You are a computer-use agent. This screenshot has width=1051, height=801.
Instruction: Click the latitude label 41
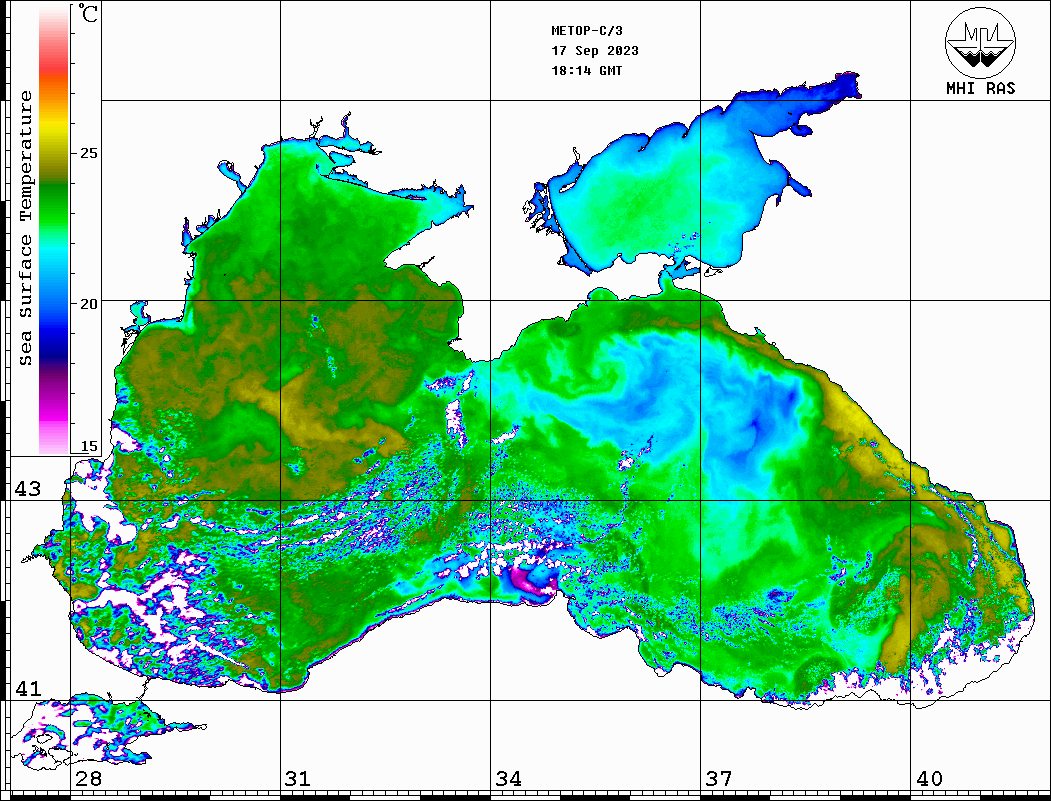click(x=26, y=689)
